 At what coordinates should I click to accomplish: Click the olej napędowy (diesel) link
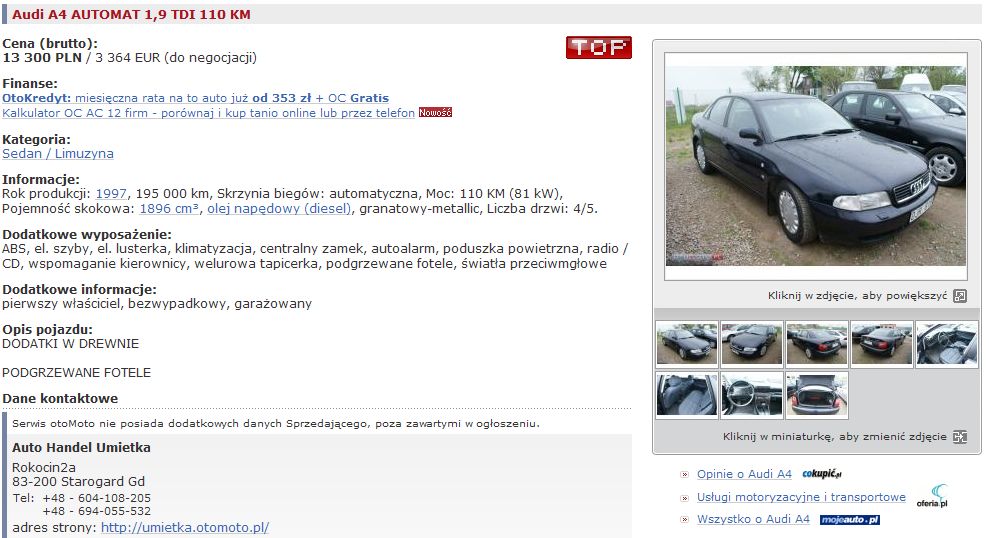click(279, 209)
